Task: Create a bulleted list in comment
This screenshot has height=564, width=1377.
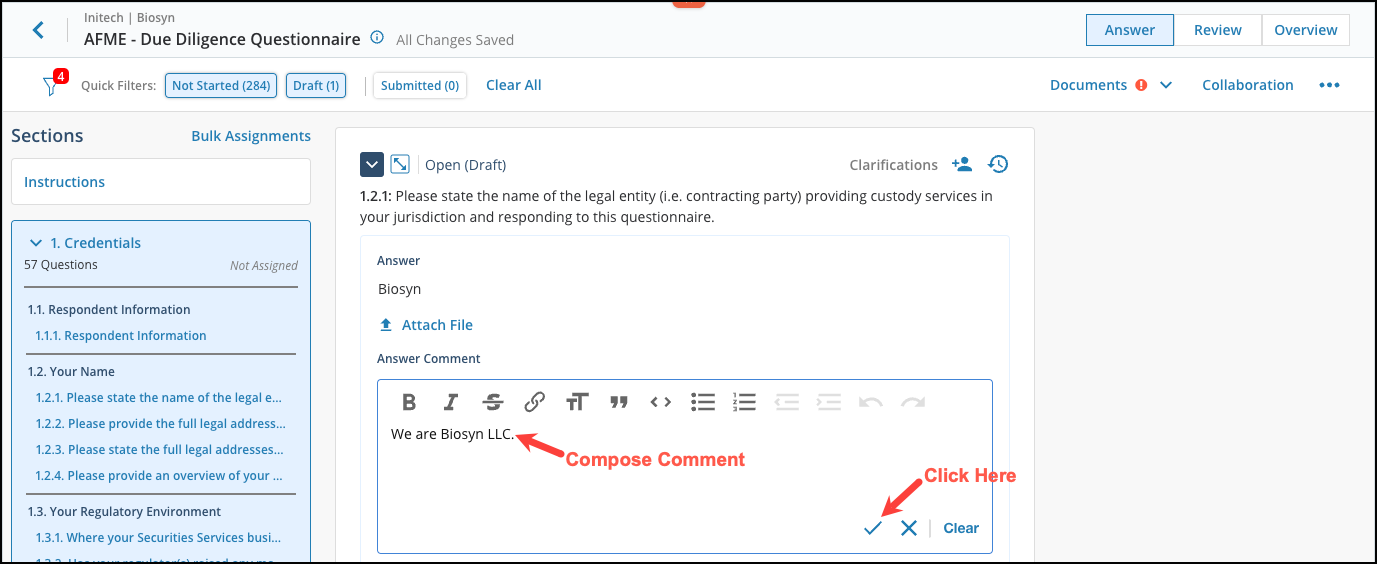Action: coord(703,402)
